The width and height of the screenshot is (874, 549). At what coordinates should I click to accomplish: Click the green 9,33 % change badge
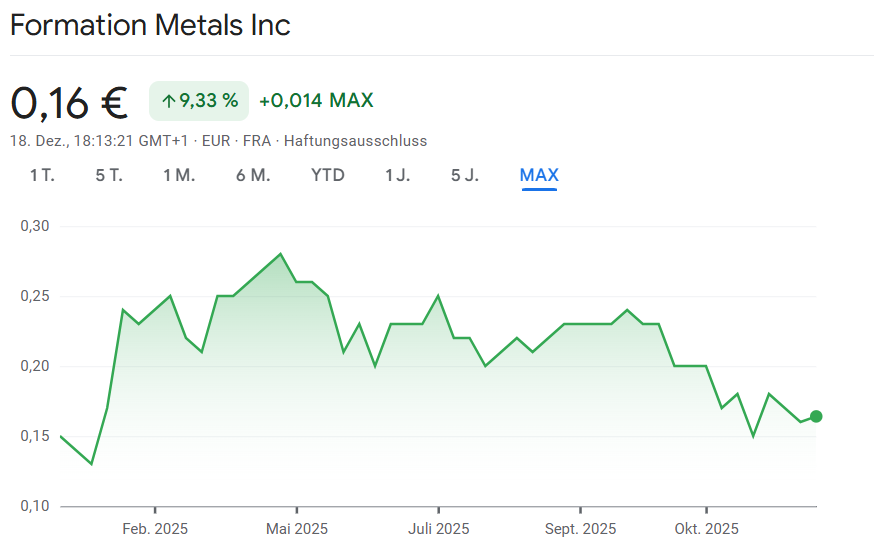click(x=199, y=101)
